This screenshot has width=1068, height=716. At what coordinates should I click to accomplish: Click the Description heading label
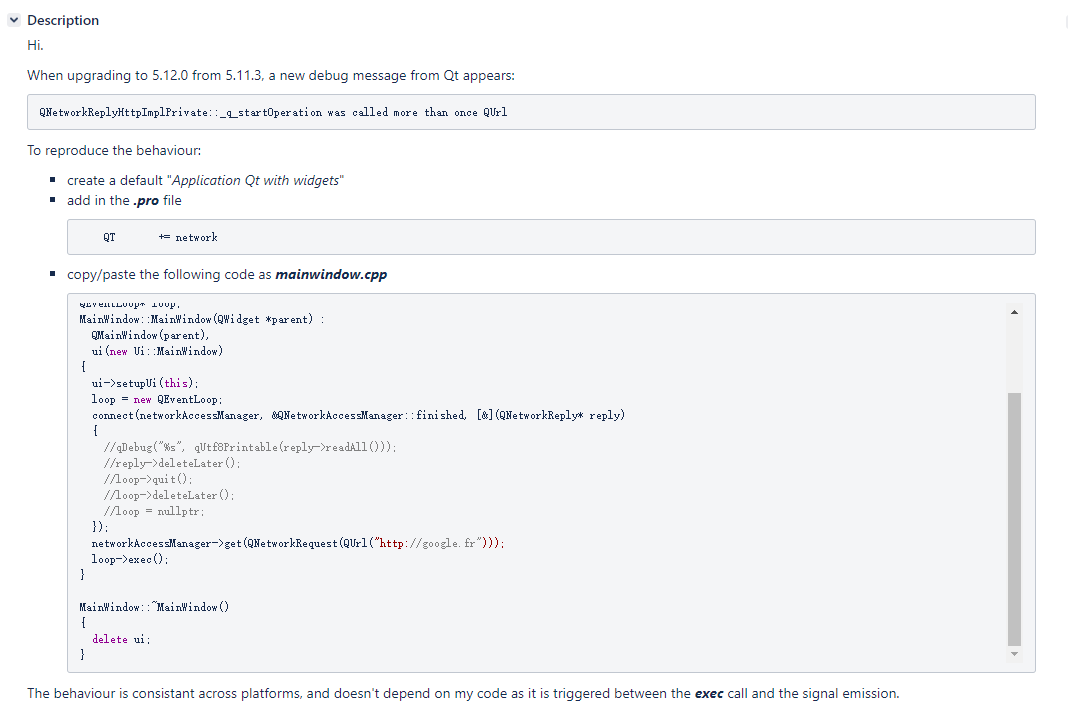pos(62,20)
